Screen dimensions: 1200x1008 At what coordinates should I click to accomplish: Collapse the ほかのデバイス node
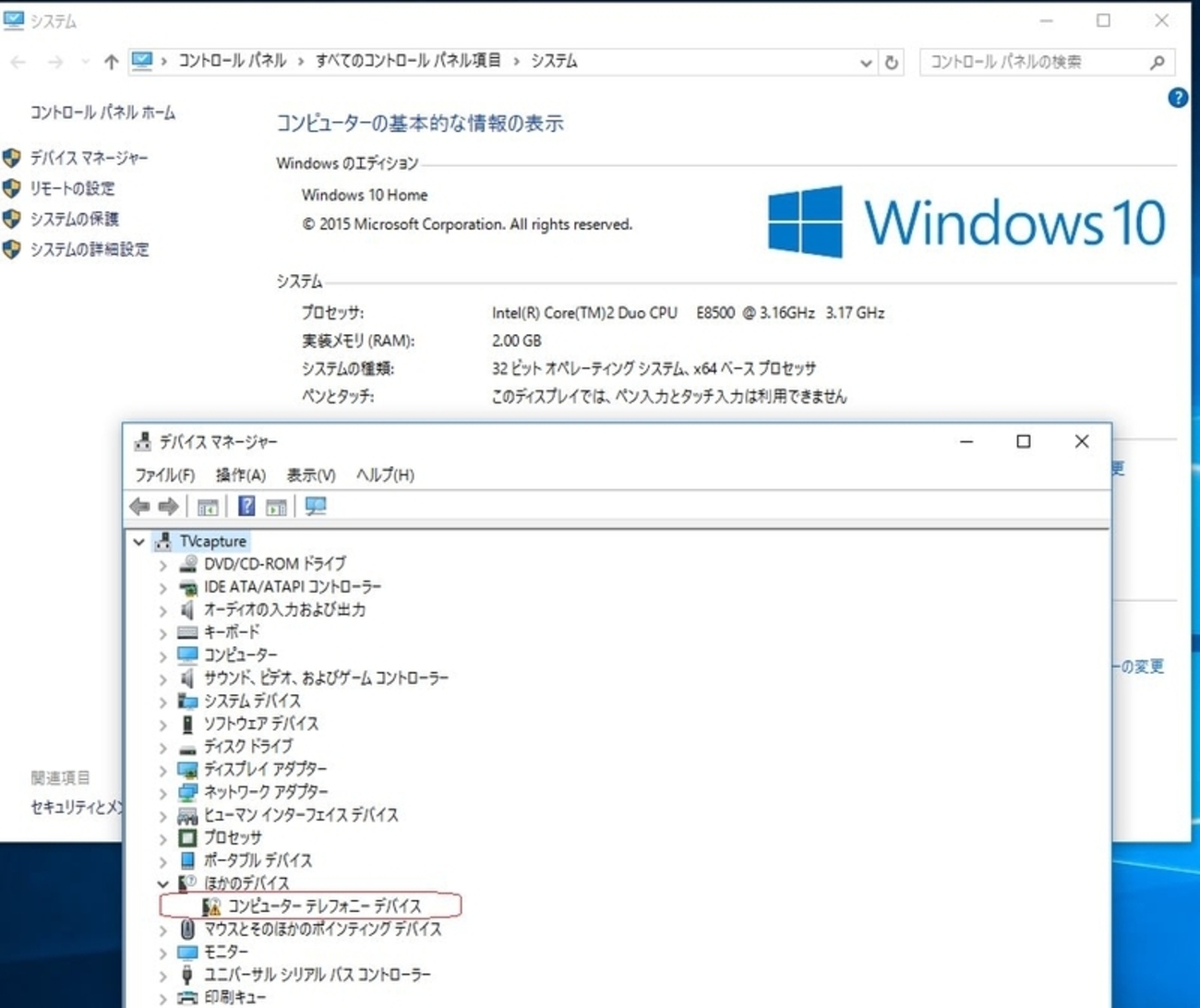162,883
